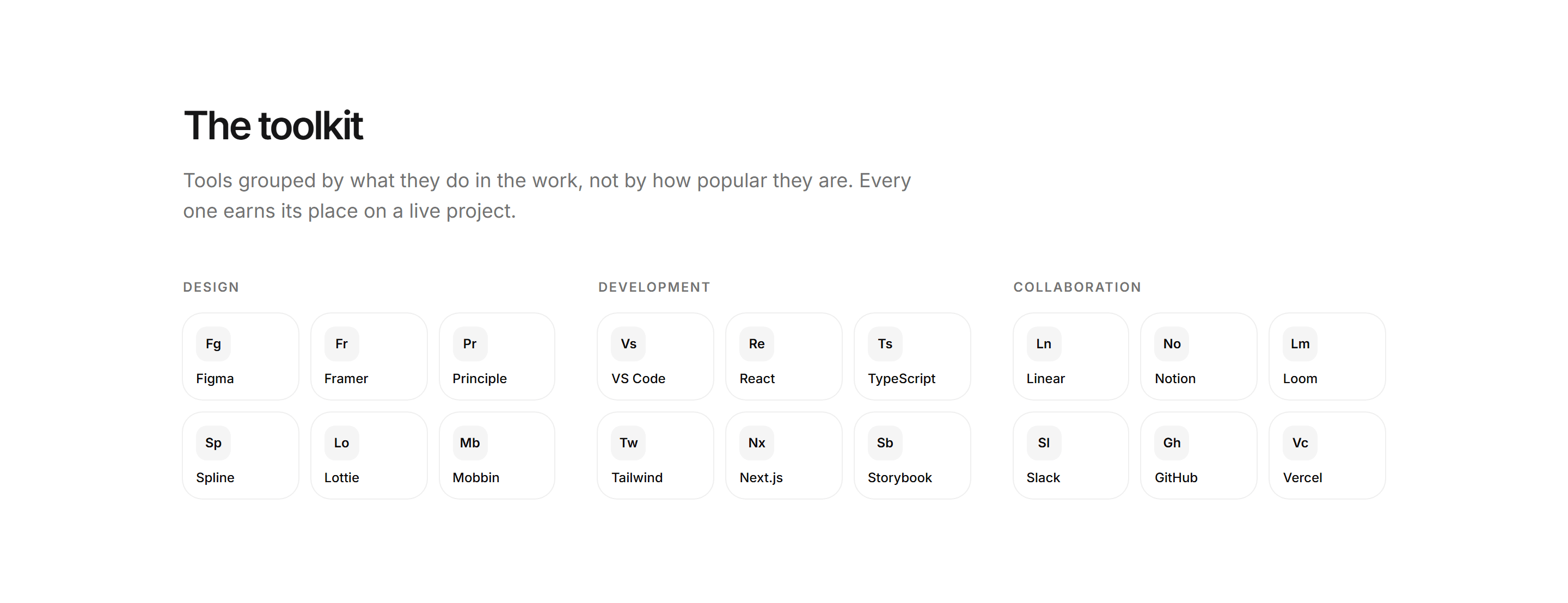Click the Pr icon badge for Principle

coord(470,344)
